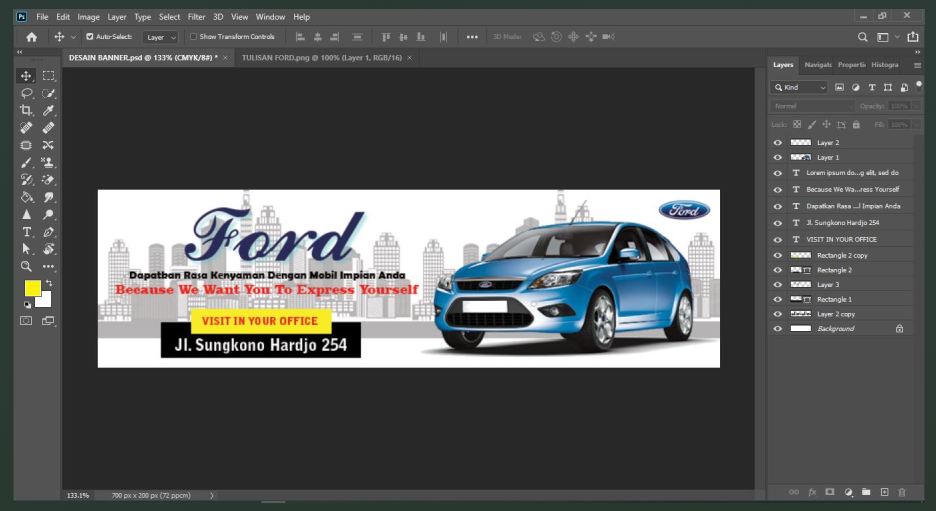The width and height of the screenshot is (936, 511).
Task: Select the Layer 3 thumbnail
Action: (x=800, y=285)
